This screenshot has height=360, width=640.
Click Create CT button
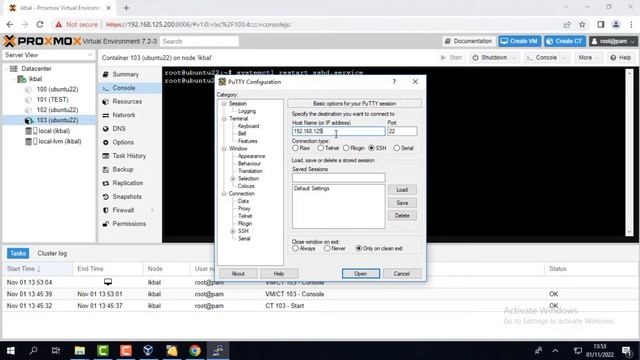(x=565, y=41)
